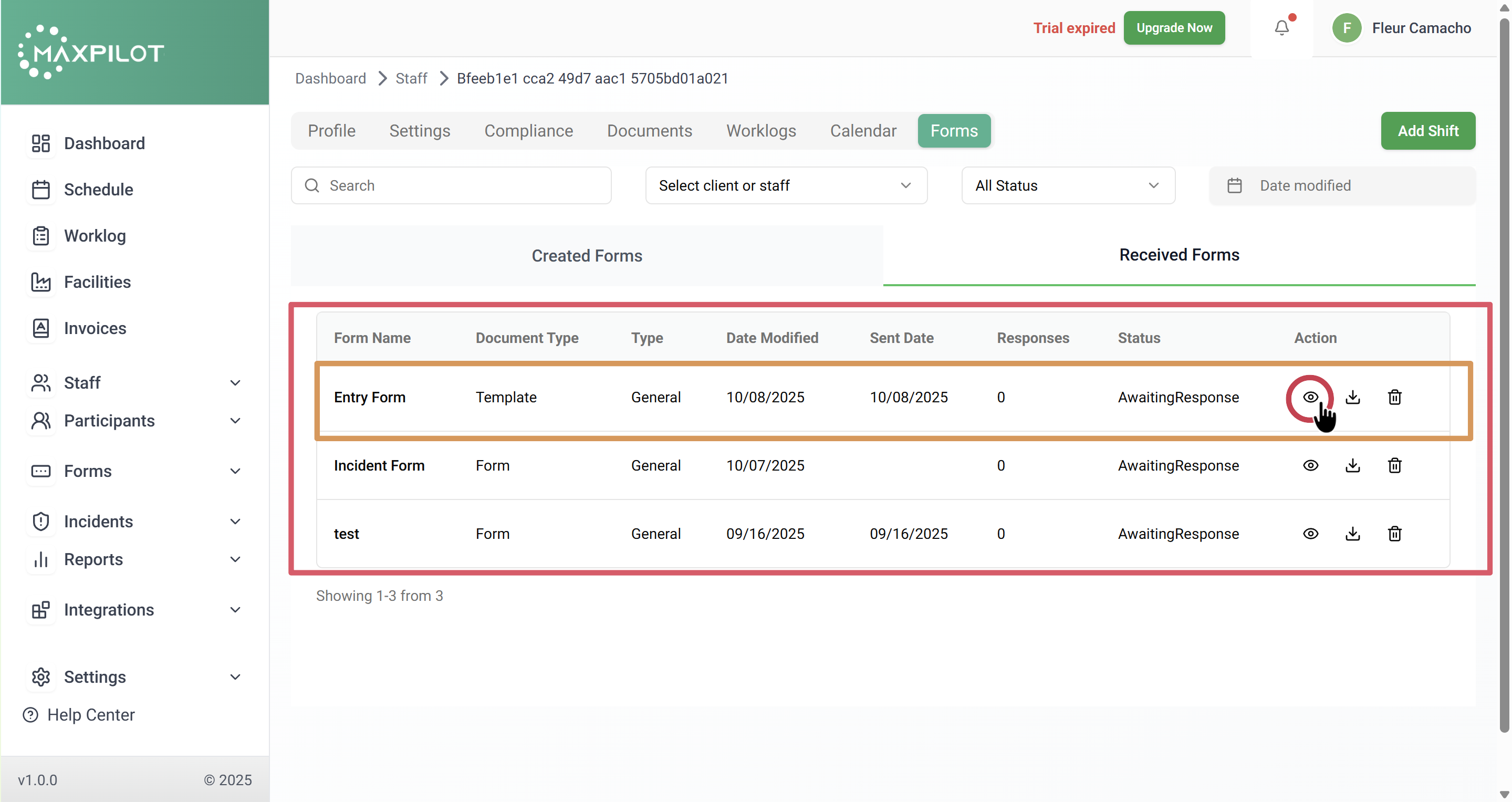Open Facilities from the sidebar
Screen dimensions: 1512x802
coord(97,282)
